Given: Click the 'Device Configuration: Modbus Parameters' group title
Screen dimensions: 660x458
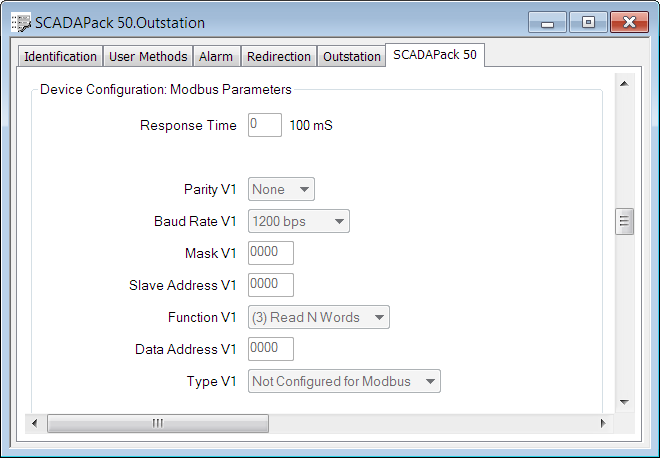Looking at the screenshot, I should point(166,90).
